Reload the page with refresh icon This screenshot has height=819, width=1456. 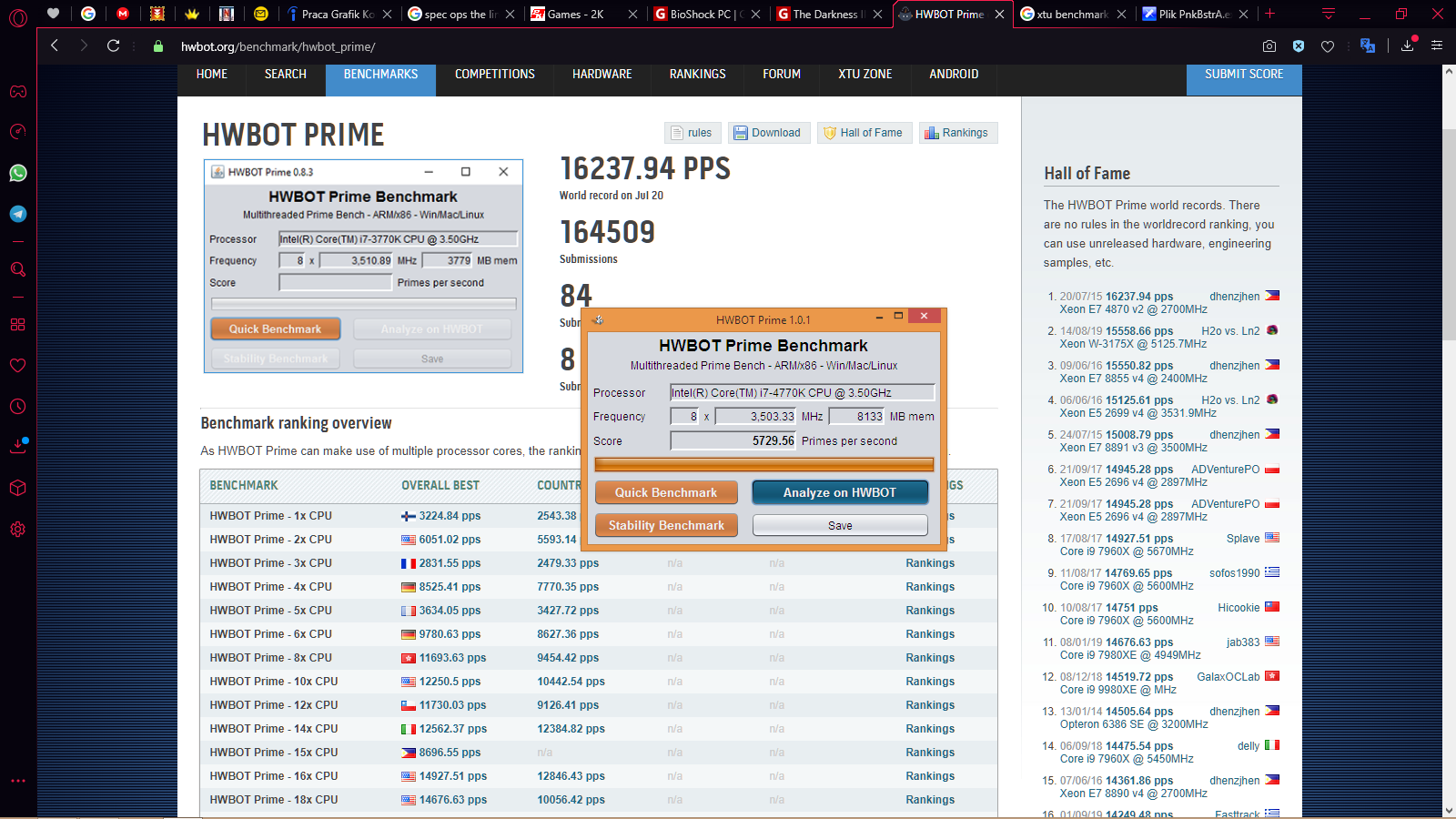click(113, 45)
